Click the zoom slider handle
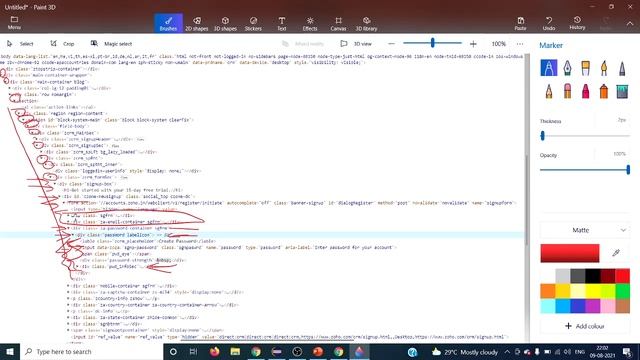640x360 pixels. click(x=432, y=42)
